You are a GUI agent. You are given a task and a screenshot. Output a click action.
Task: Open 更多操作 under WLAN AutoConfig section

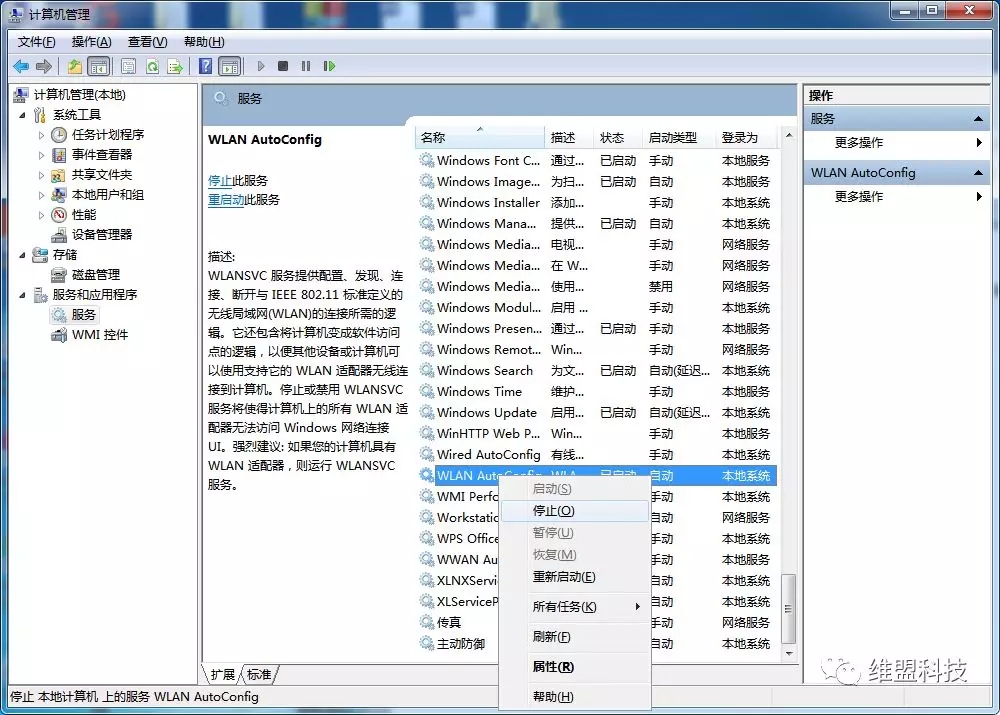coord(898,197)
